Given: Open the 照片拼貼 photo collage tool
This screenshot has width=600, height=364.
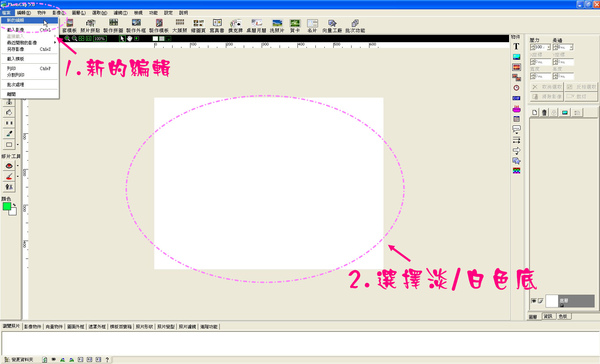Looking at the screenshot, I should point(90,26).
